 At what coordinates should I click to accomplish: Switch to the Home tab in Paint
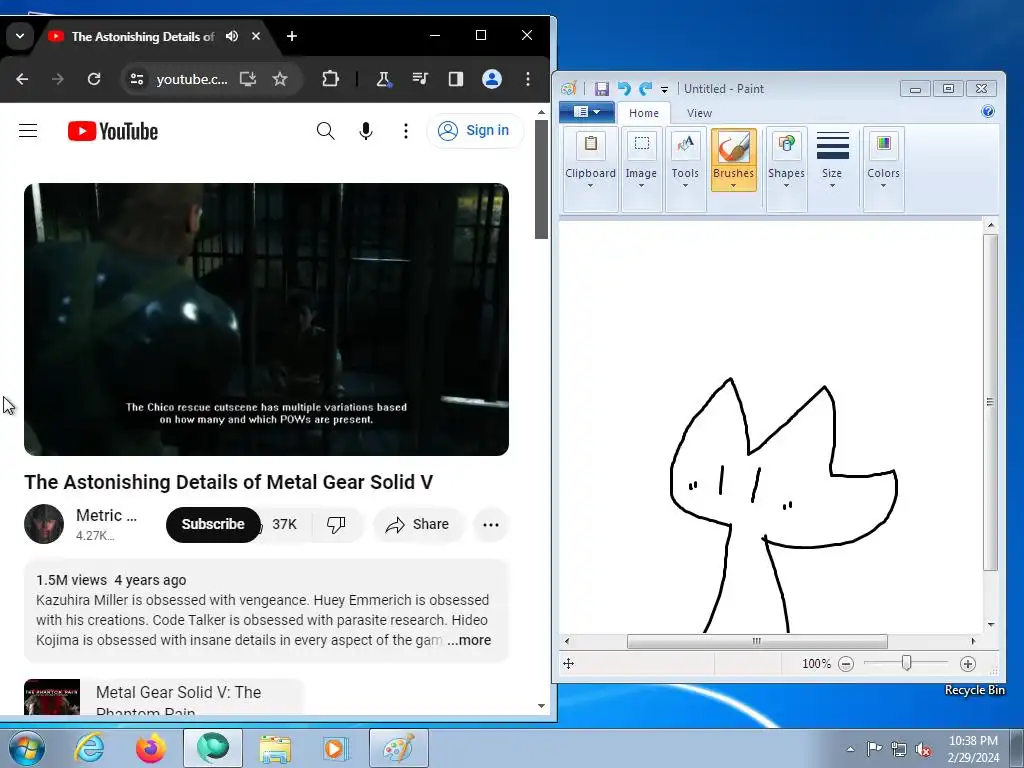(643, 113)
